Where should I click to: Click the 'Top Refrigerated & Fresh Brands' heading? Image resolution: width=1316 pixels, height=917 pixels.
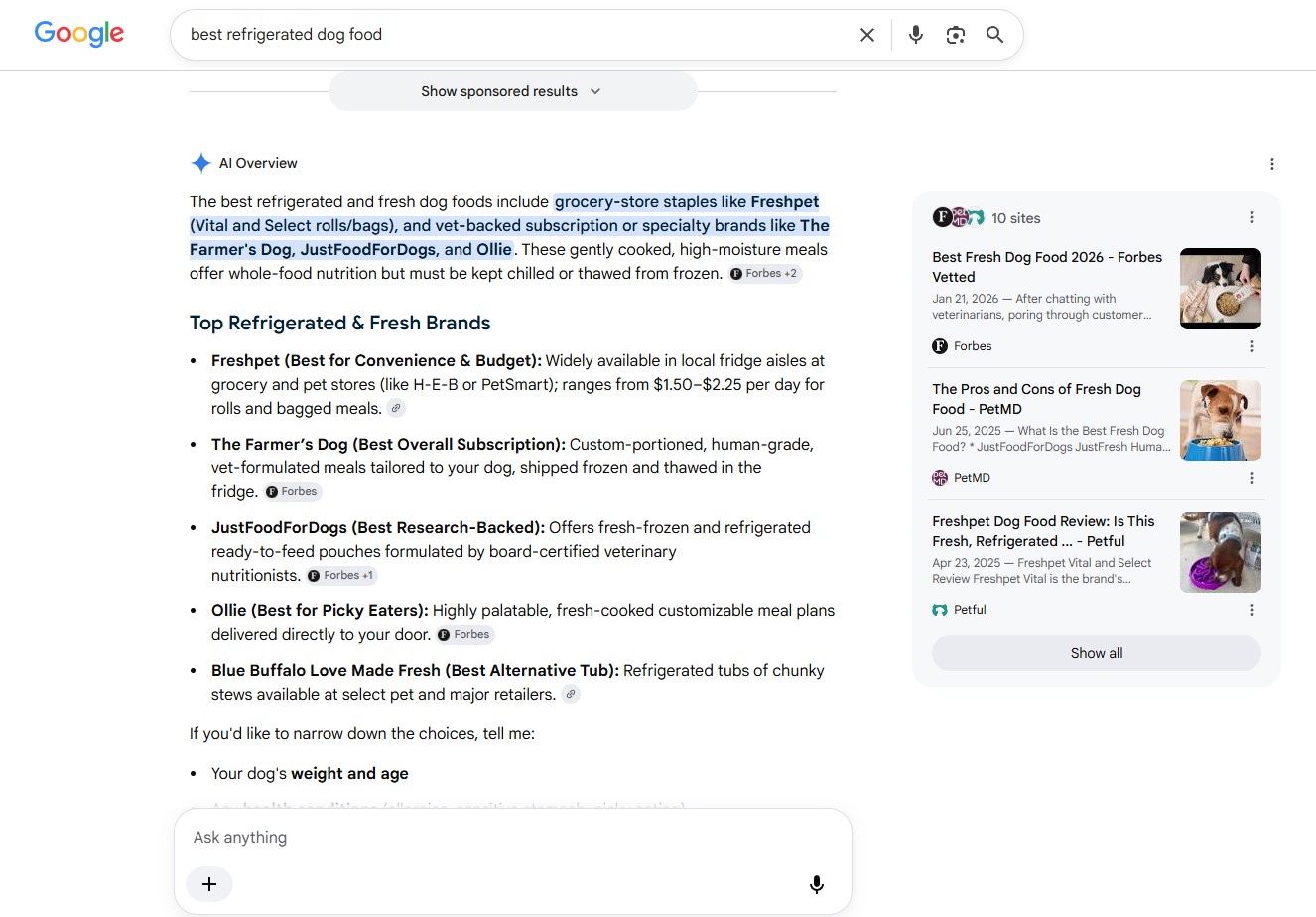pos(340,323)
